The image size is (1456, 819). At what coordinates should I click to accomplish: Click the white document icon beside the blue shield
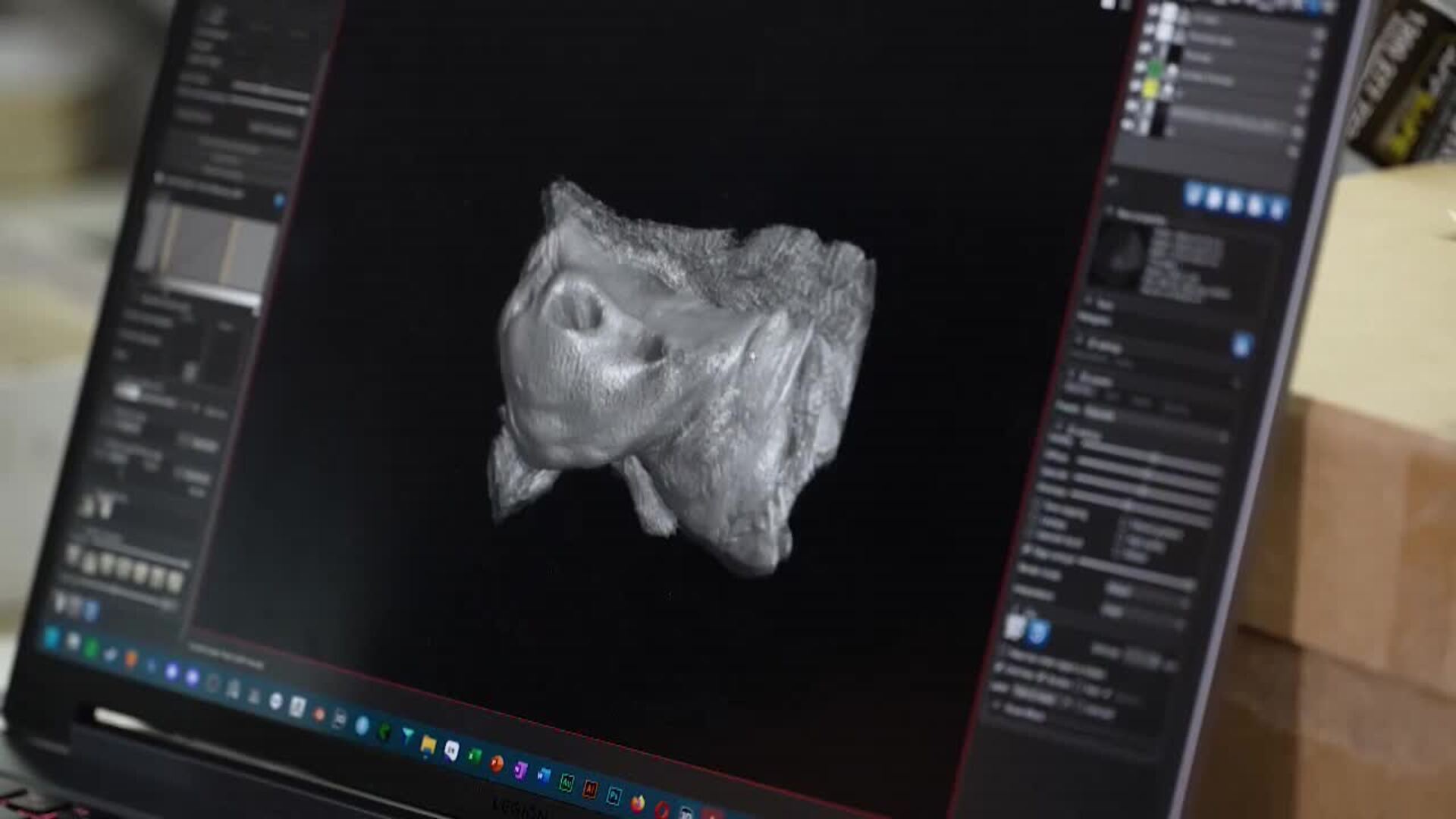pyautogui.click(x=1015, y=628)
